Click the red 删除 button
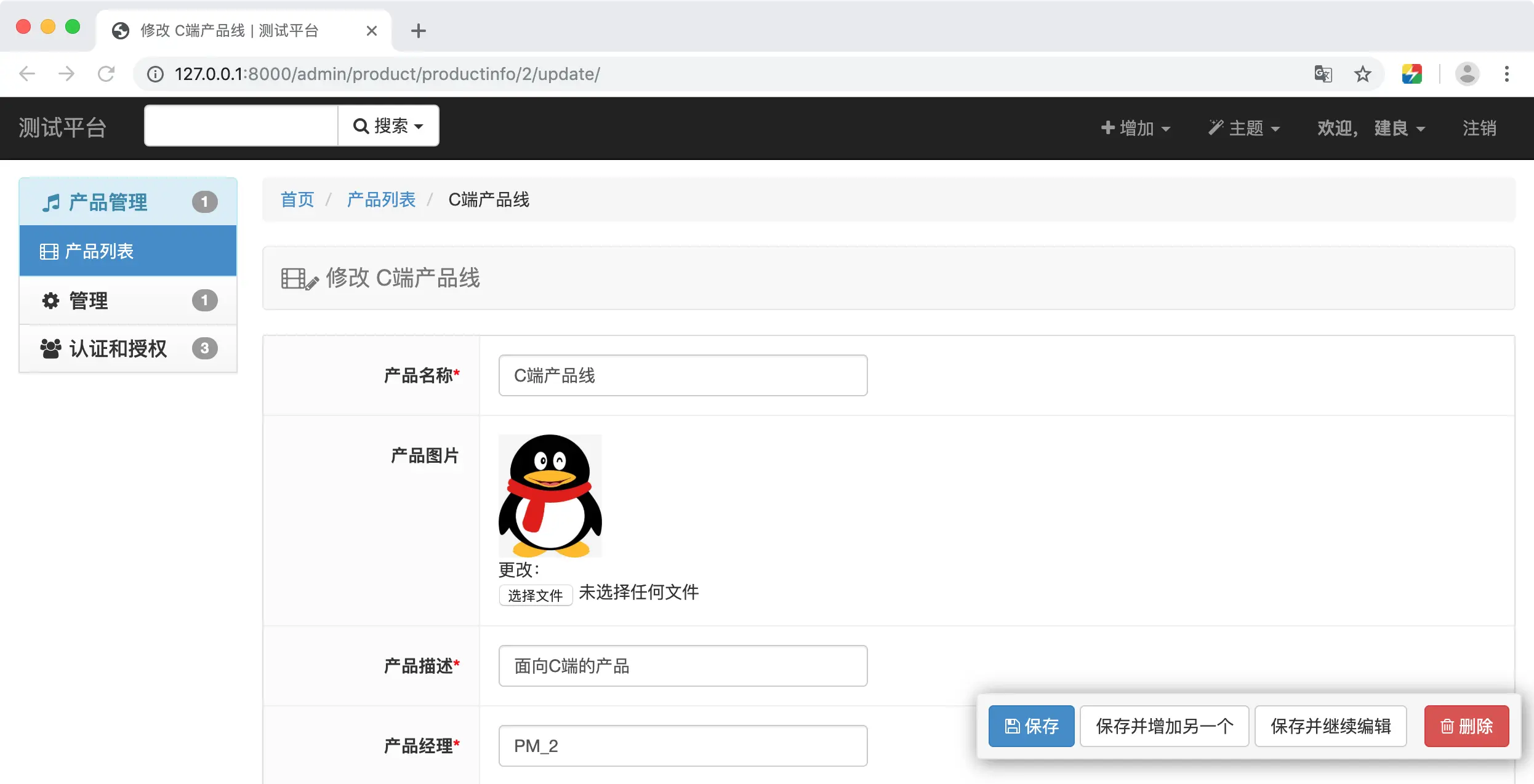 1466,726
